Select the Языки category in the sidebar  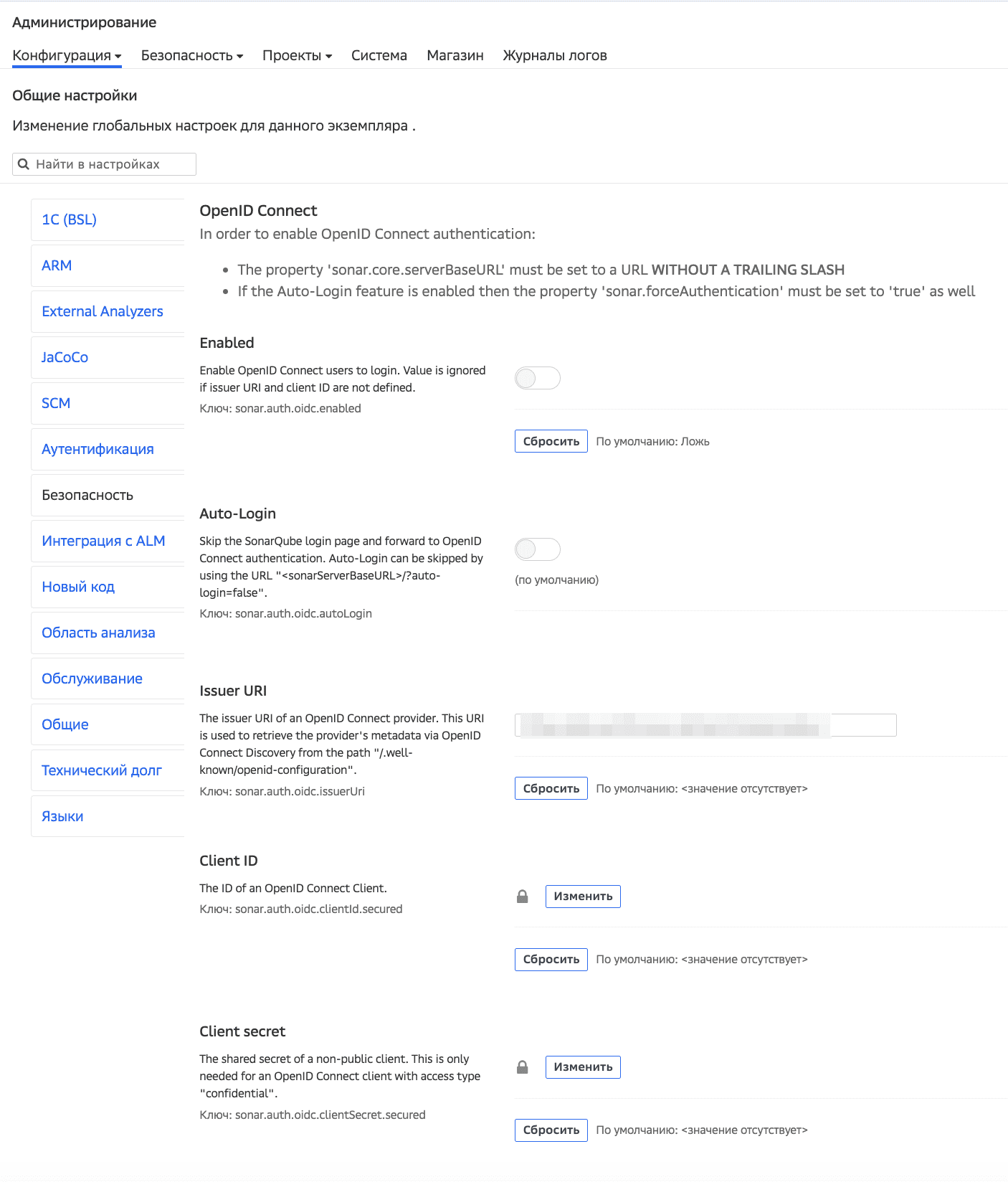tap(62, 815)
